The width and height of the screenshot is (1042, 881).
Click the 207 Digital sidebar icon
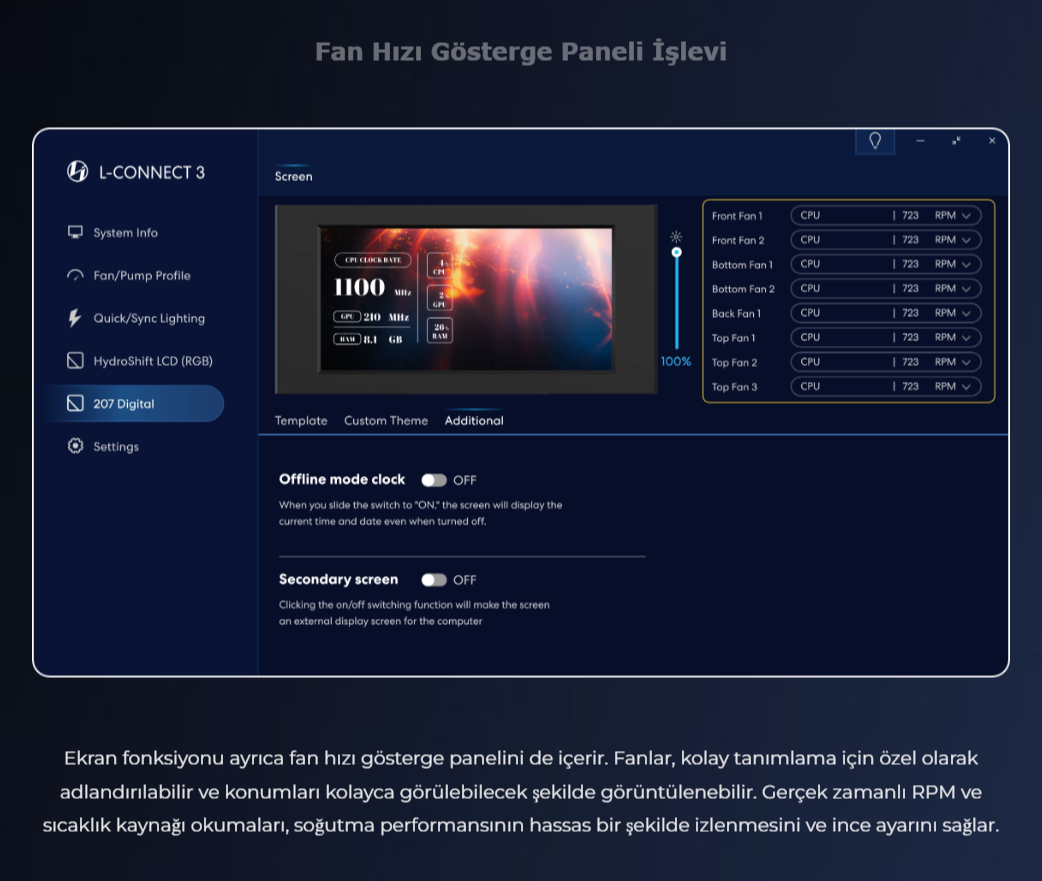75,403
